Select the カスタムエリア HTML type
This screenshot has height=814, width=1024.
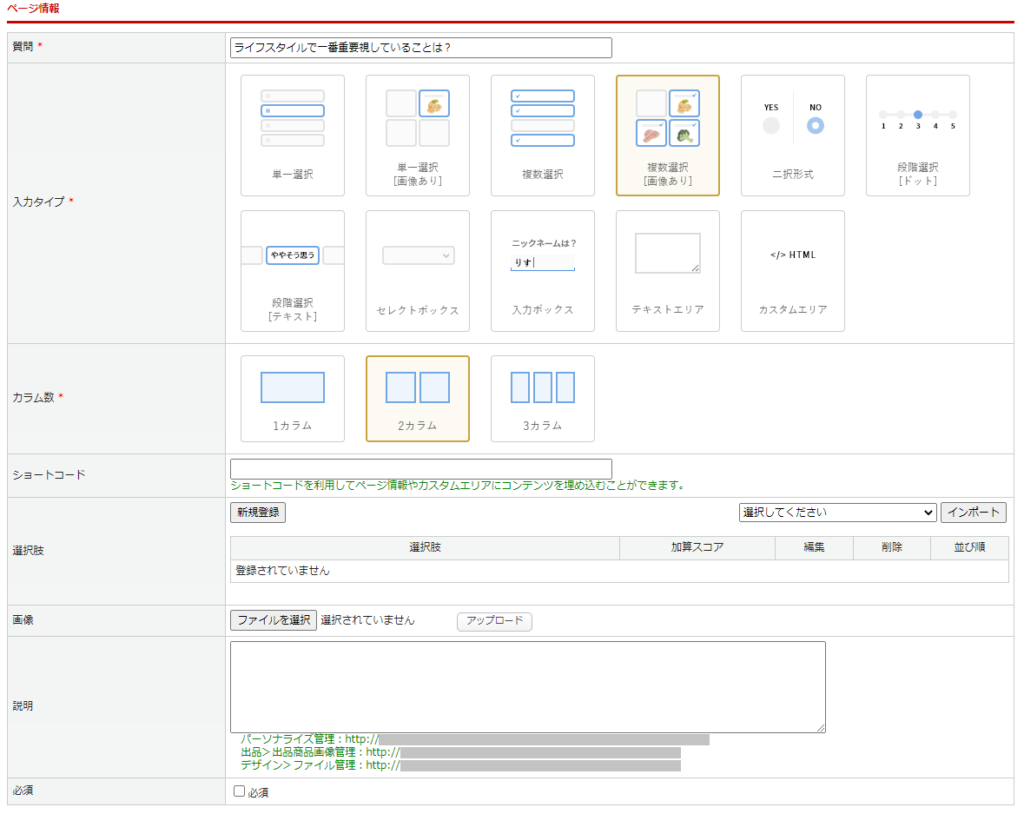click(x=792, y=270)
